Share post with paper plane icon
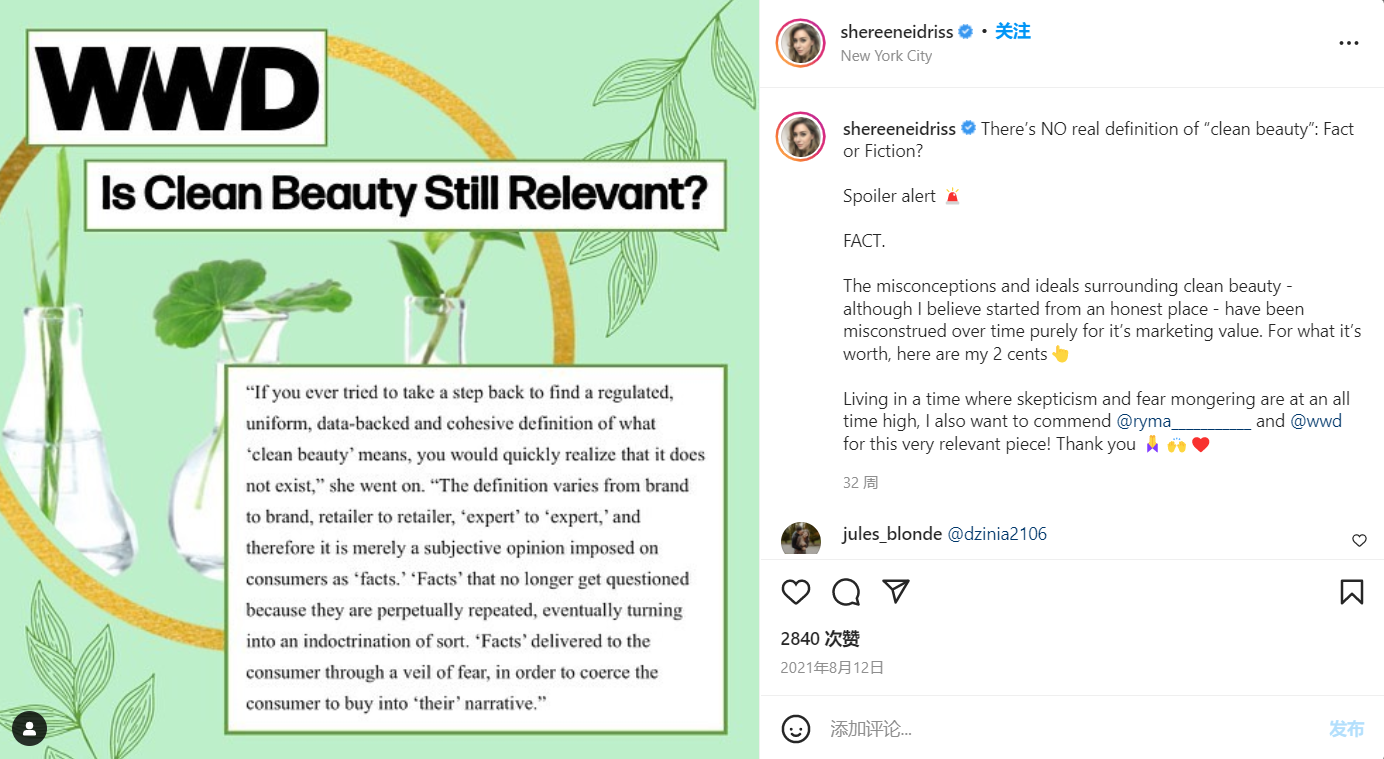This screenshot has width=1384, height=759. click(896, 592)
